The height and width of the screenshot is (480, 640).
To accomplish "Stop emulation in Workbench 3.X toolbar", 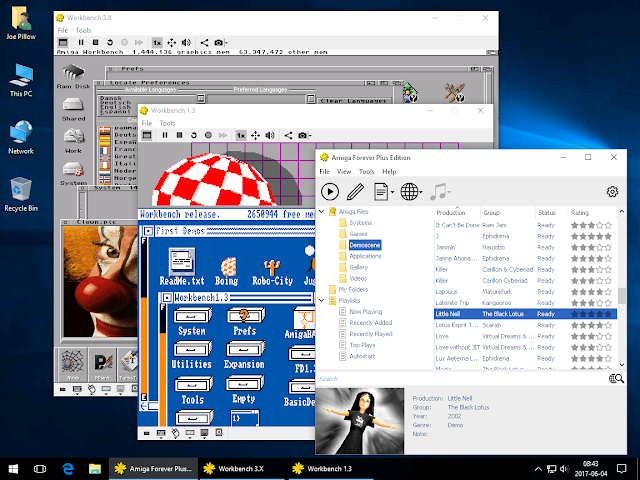I will pos(96,42).
